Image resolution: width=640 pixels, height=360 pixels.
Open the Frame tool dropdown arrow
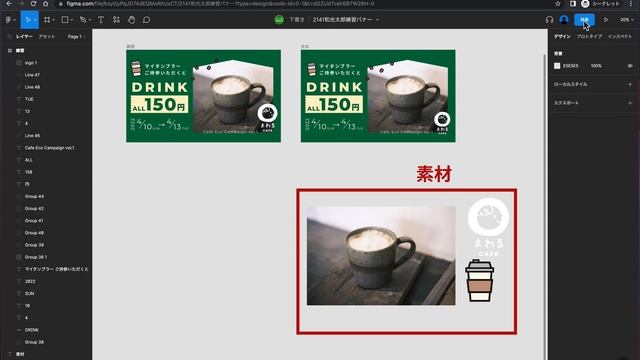pos(53,20)
